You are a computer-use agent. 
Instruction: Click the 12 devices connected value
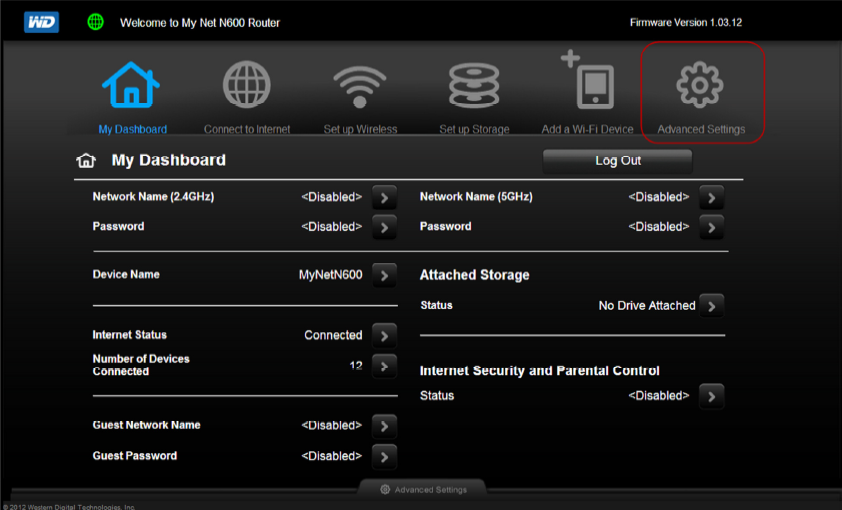tap(356, 366)
